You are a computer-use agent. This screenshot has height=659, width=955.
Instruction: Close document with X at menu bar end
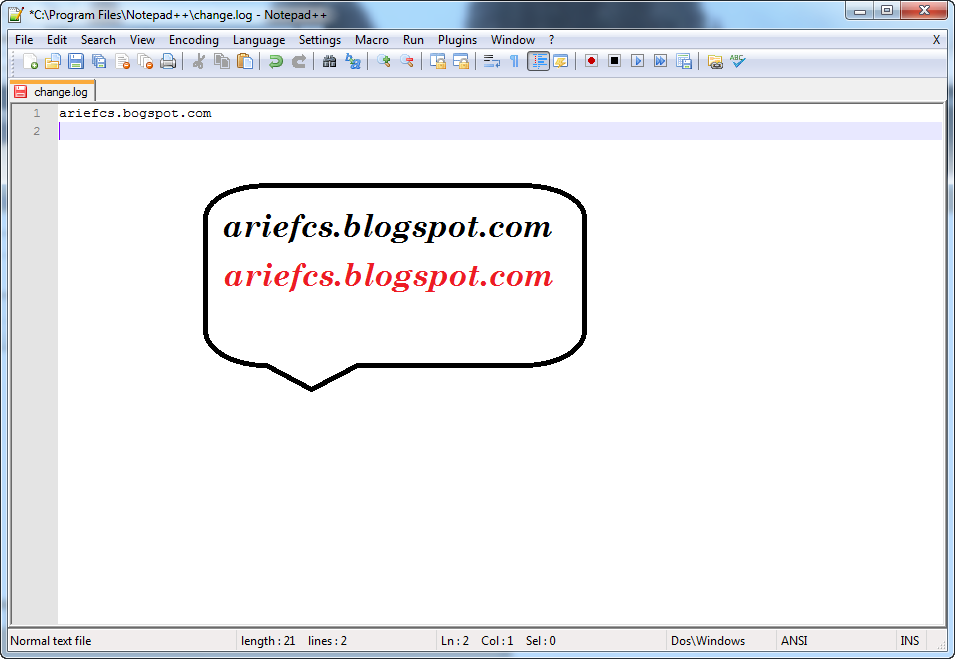(936, 40)
